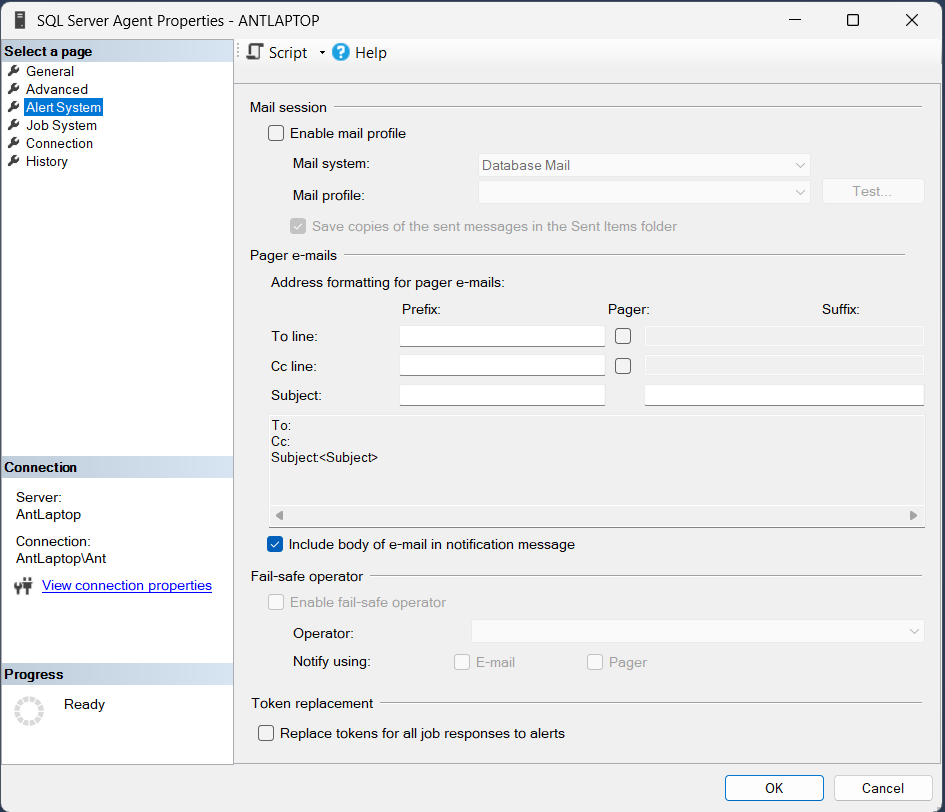Open the Mail system dropdown

pos(644,165)
